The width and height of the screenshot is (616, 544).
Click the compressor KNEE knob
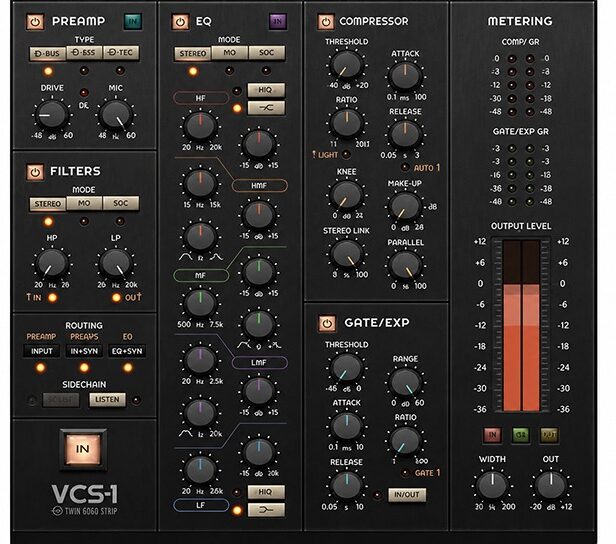[x=346, y=195]
